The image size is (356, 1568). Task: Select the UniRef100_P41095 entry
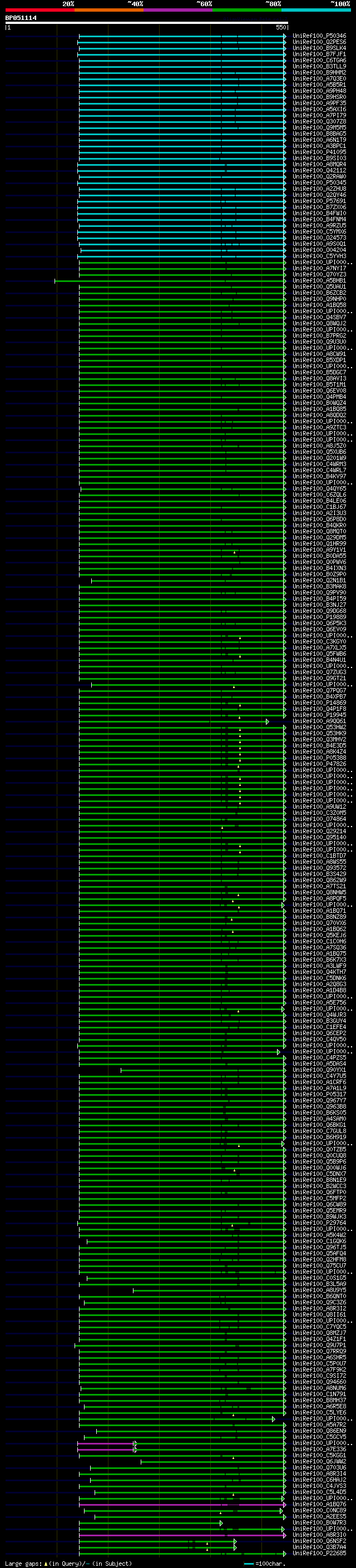pos(319,152)
